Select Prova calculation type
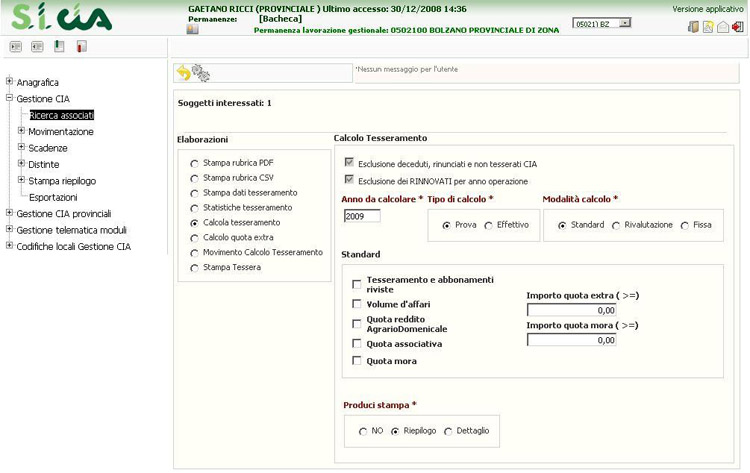The width and height of the screenshot is (750, 473). point(446,225)
